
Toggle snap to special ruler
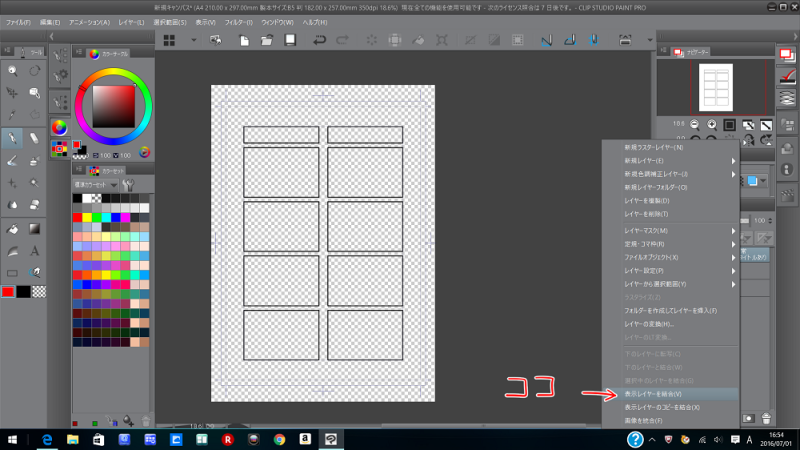[x=570, y=40]
